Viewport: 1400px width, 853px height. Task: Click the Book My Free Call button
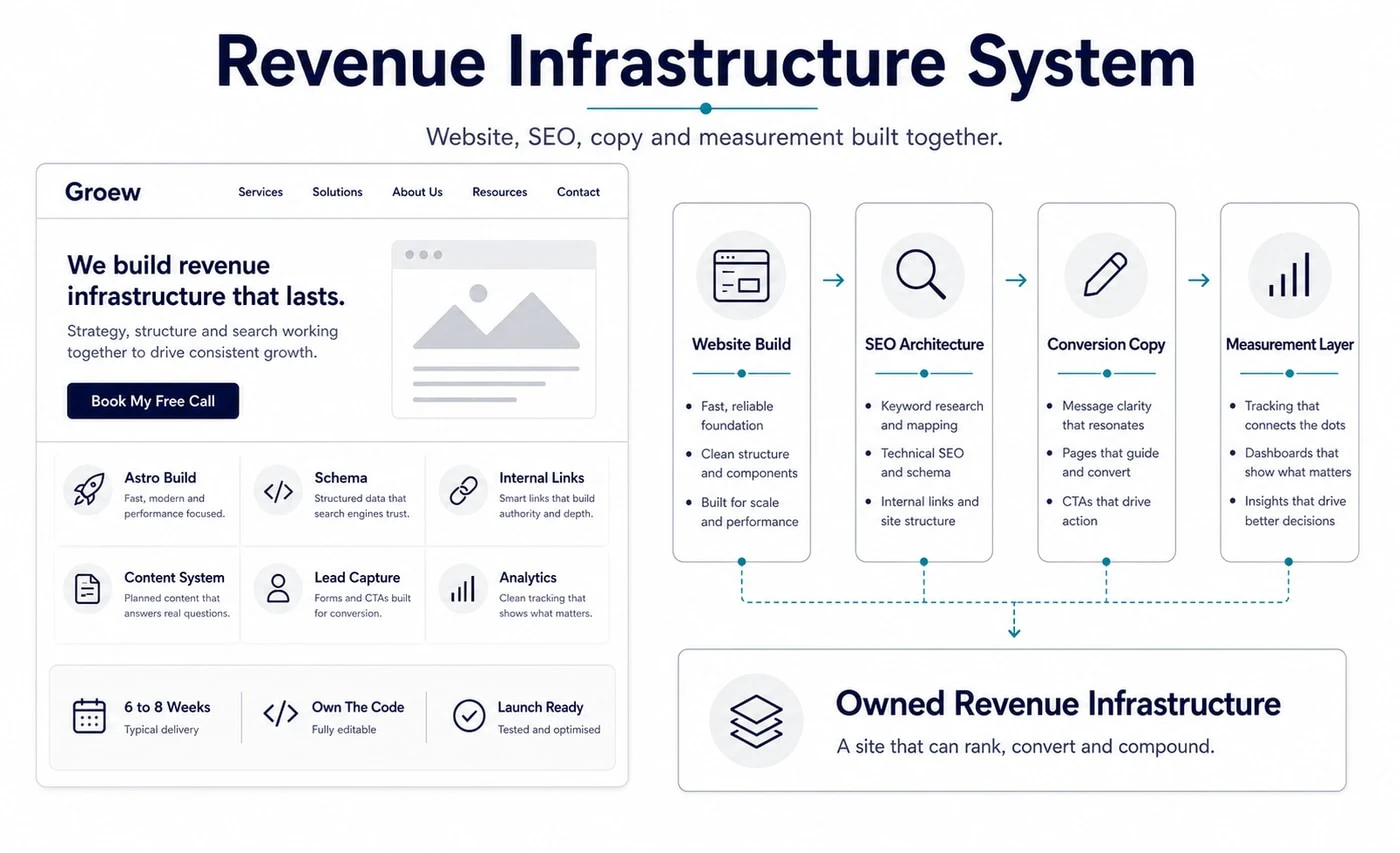coord(153,401)
